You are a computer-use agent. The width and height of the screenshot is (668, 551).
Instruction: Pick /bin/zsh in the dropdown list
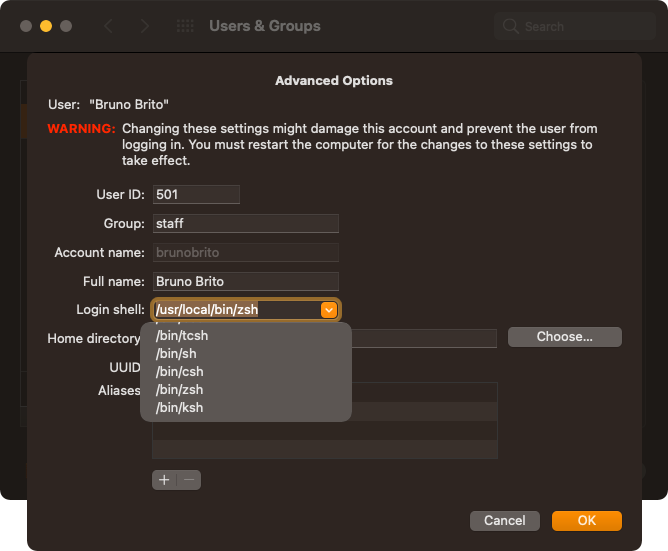pos(179,390)
